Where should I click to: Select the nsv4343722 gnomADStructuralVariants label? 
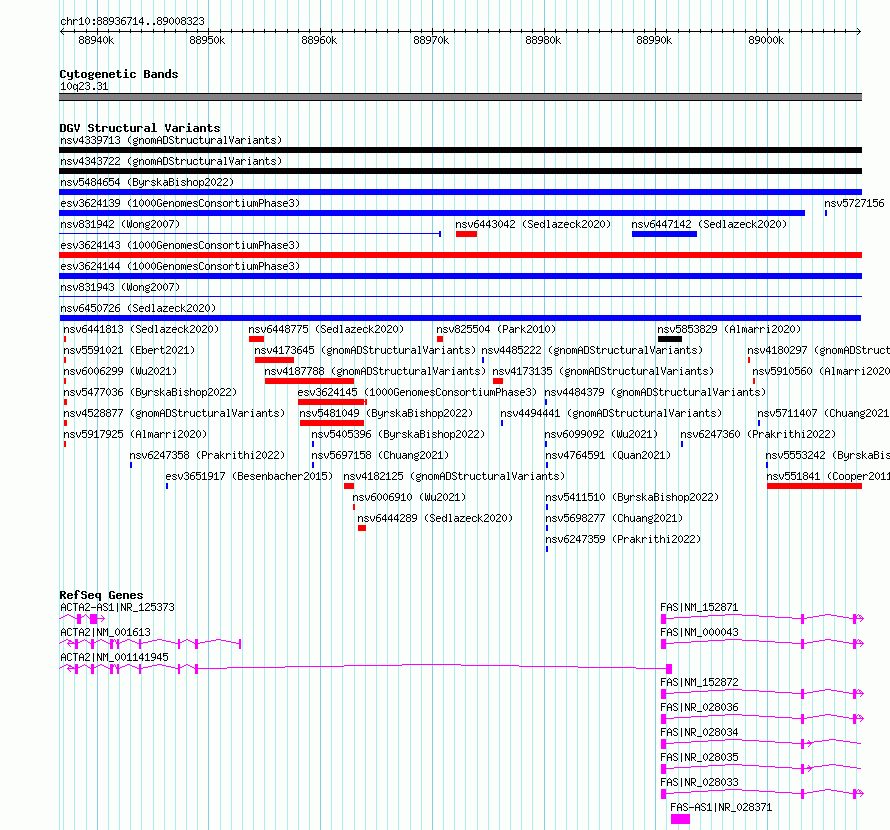pyautogui.click(x=171, y=161)
